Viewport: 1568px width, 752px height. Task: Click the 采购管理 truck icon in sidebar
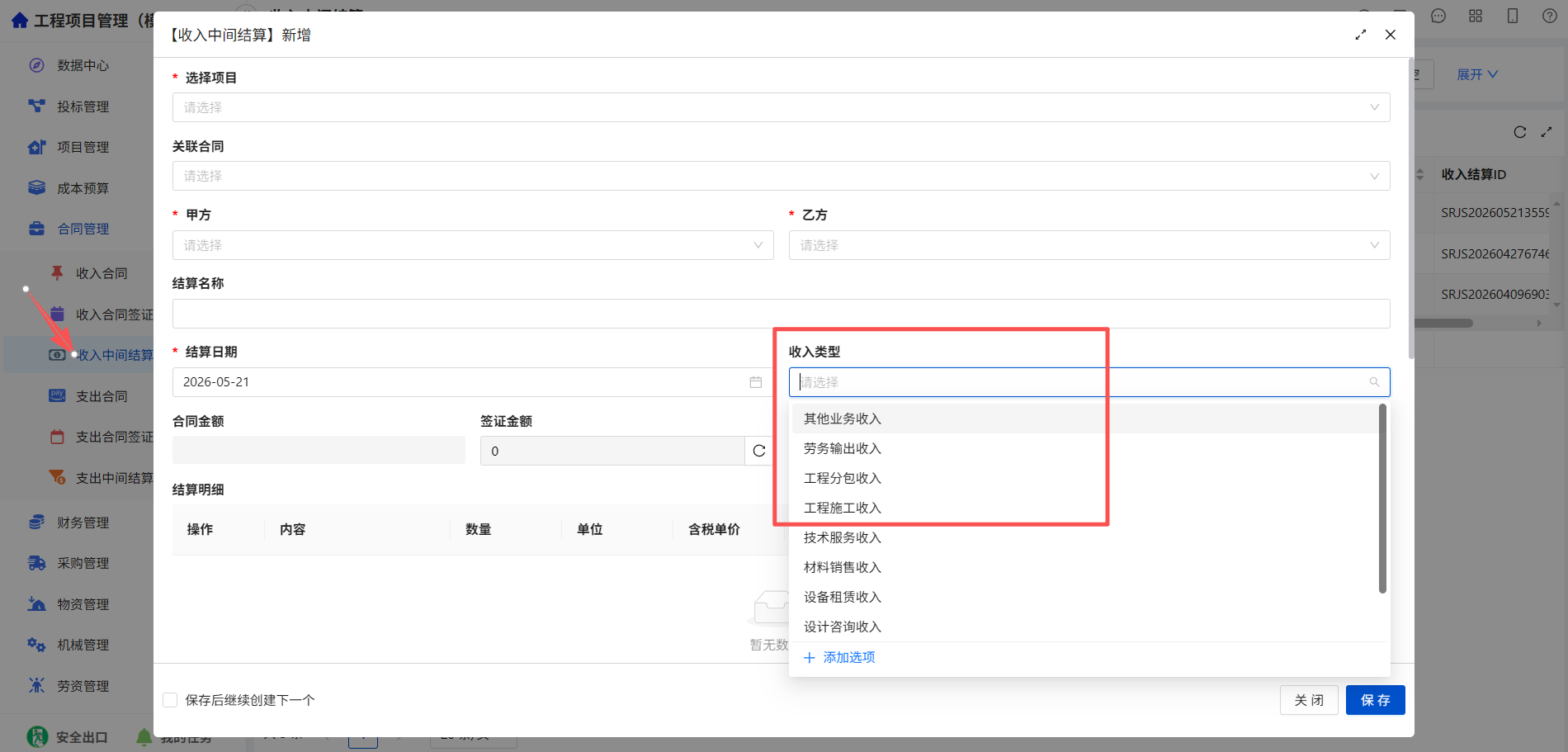point(36,563)
